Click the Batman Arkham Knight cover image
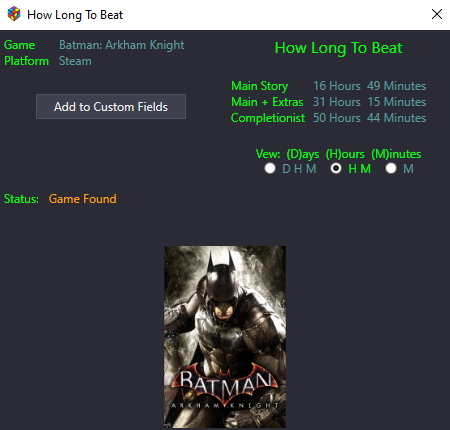Viewport: 450px width, 430px height. pos(225,337)
